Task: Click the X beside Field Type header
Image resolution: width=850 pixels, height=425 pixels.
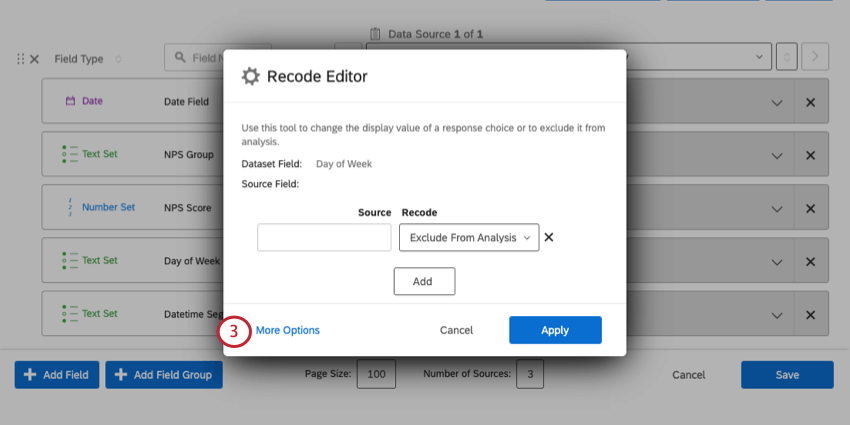Action: (x=34, y=59)
